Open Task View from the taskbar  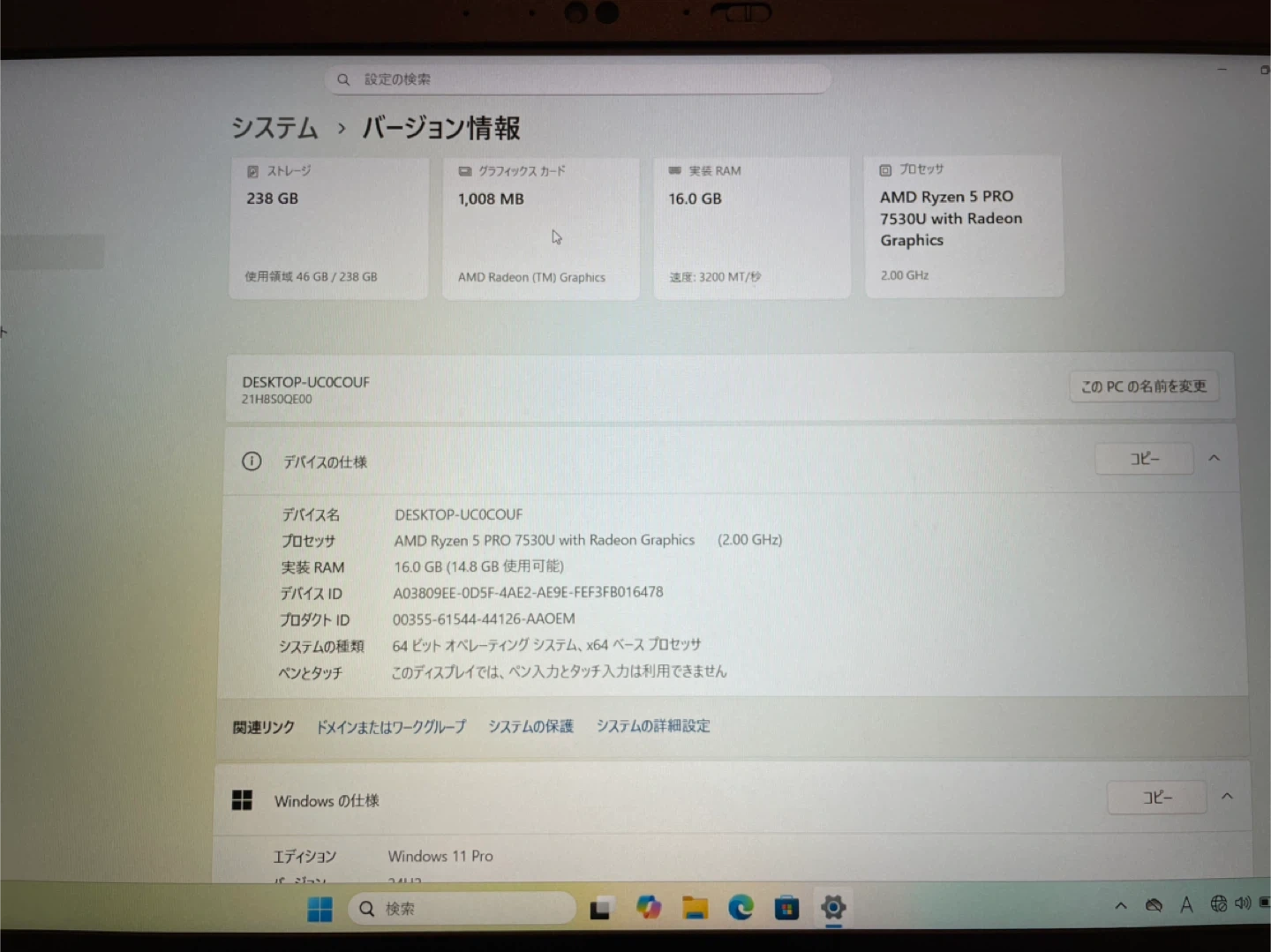click(x=601, y=908)
